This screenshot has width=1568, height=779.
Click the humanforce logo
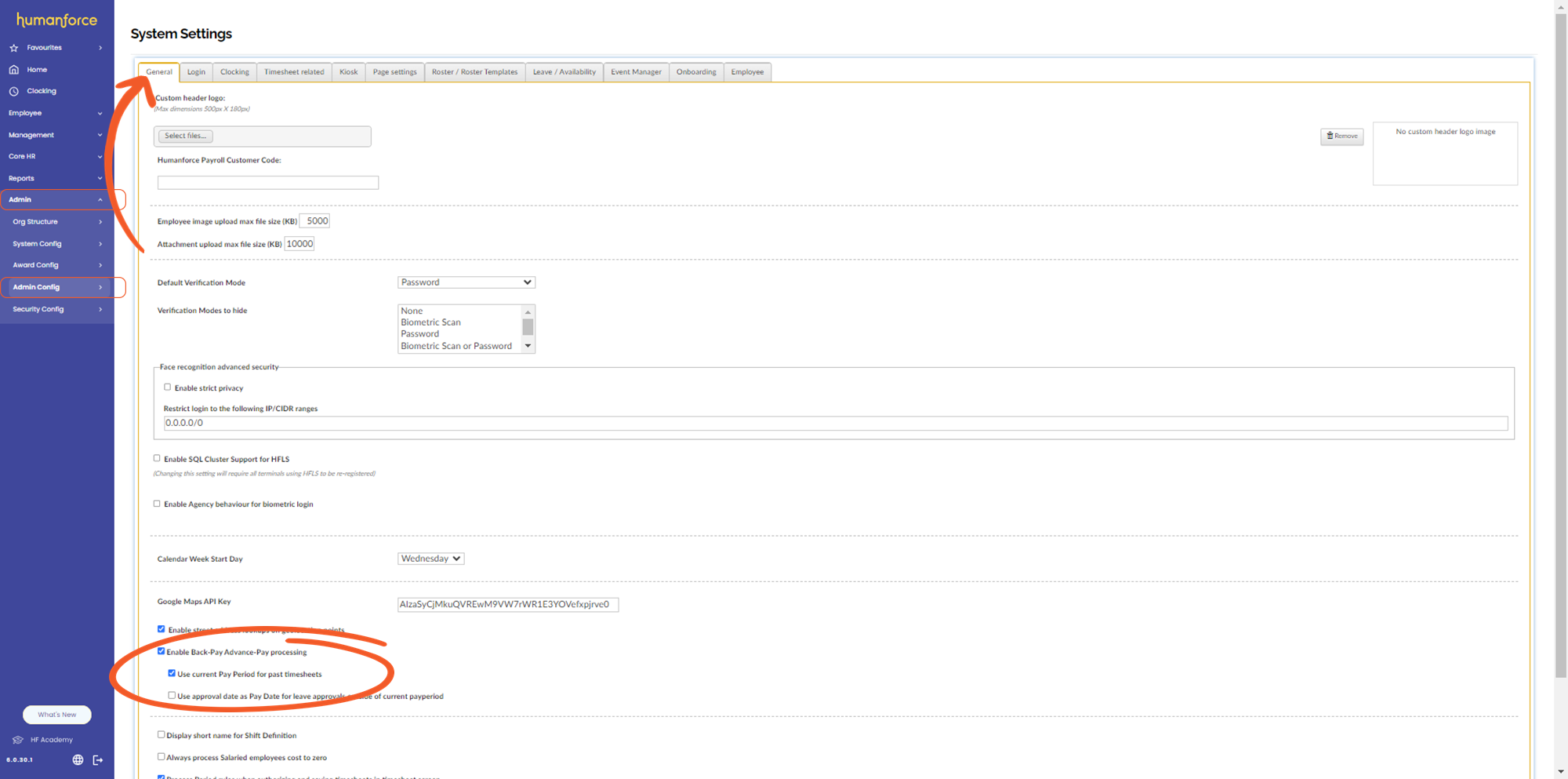click(56, 19)
